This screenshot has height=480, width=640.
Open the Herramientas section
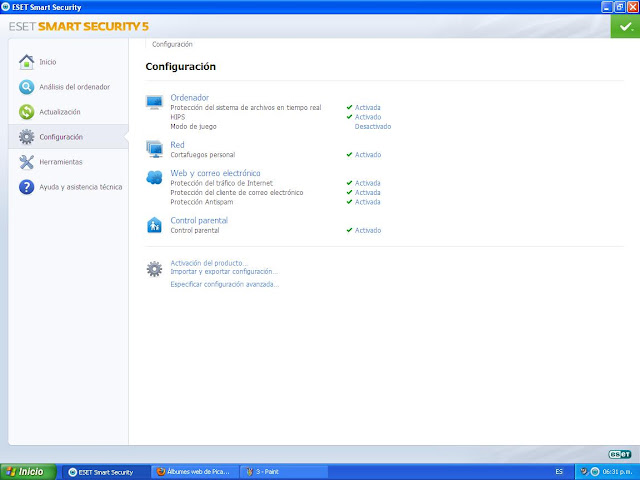coord(61,162)
